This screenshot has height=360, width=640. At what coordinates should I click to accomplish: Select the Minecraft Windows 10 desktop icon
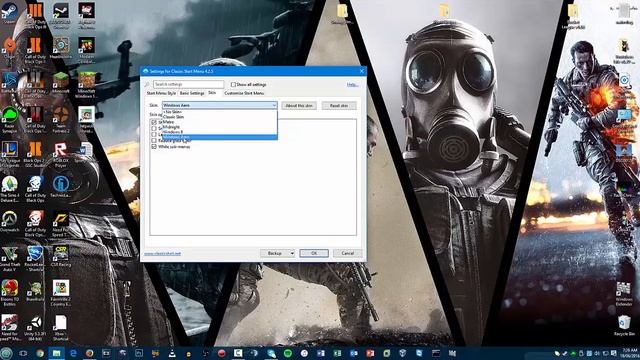click(x=86, y=85)
